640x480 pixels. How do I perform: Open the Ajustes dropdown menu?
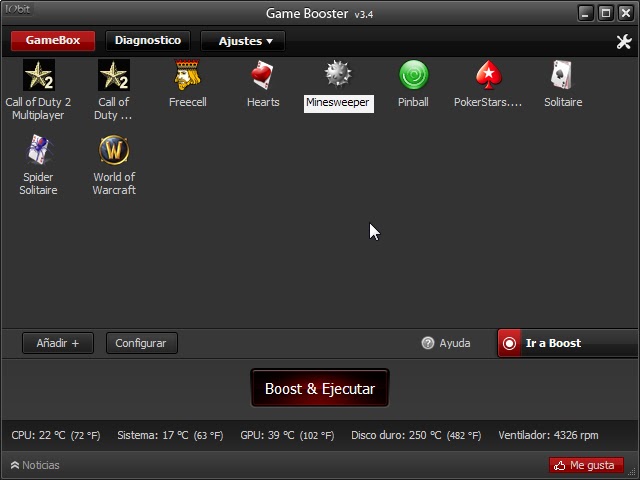pos(243,41)
